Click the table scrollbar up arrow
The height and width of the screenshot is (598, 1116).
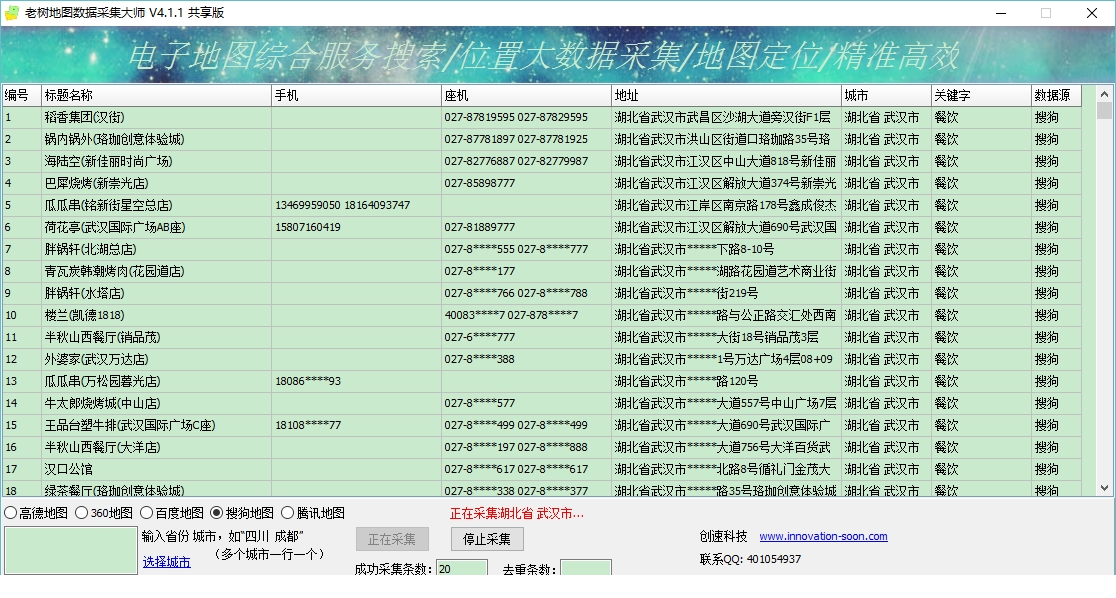click(1104, 93)
